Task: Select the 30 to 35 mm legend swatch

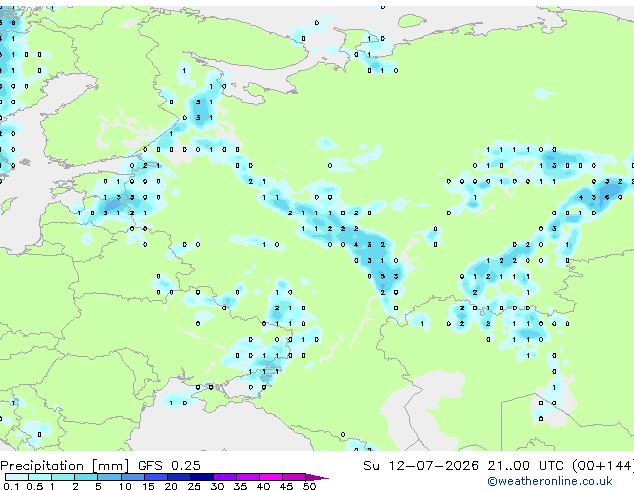Action: point(224,477)
